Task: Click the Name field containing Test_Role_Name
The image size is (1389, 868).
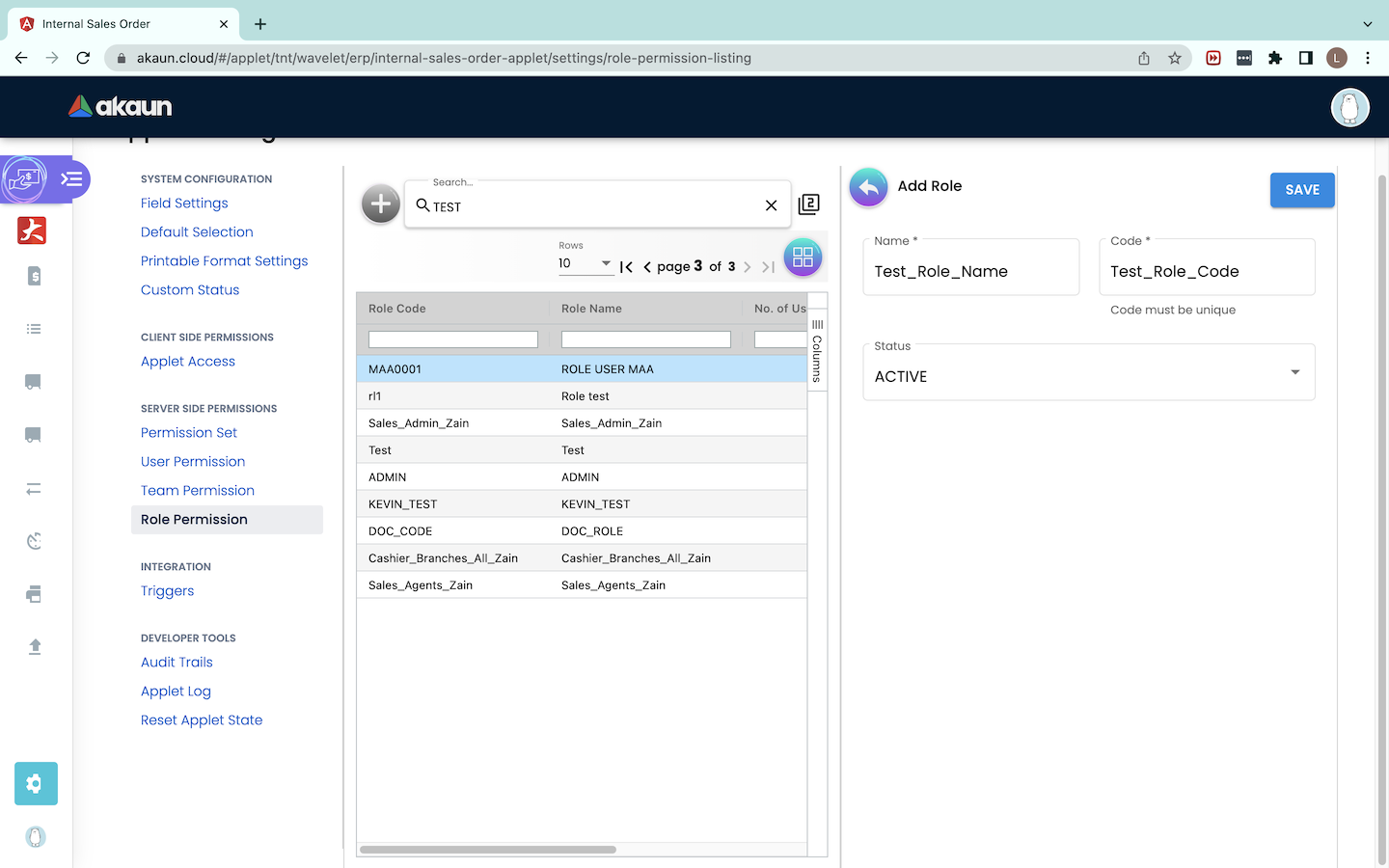Action: click(x=970, y=272)
